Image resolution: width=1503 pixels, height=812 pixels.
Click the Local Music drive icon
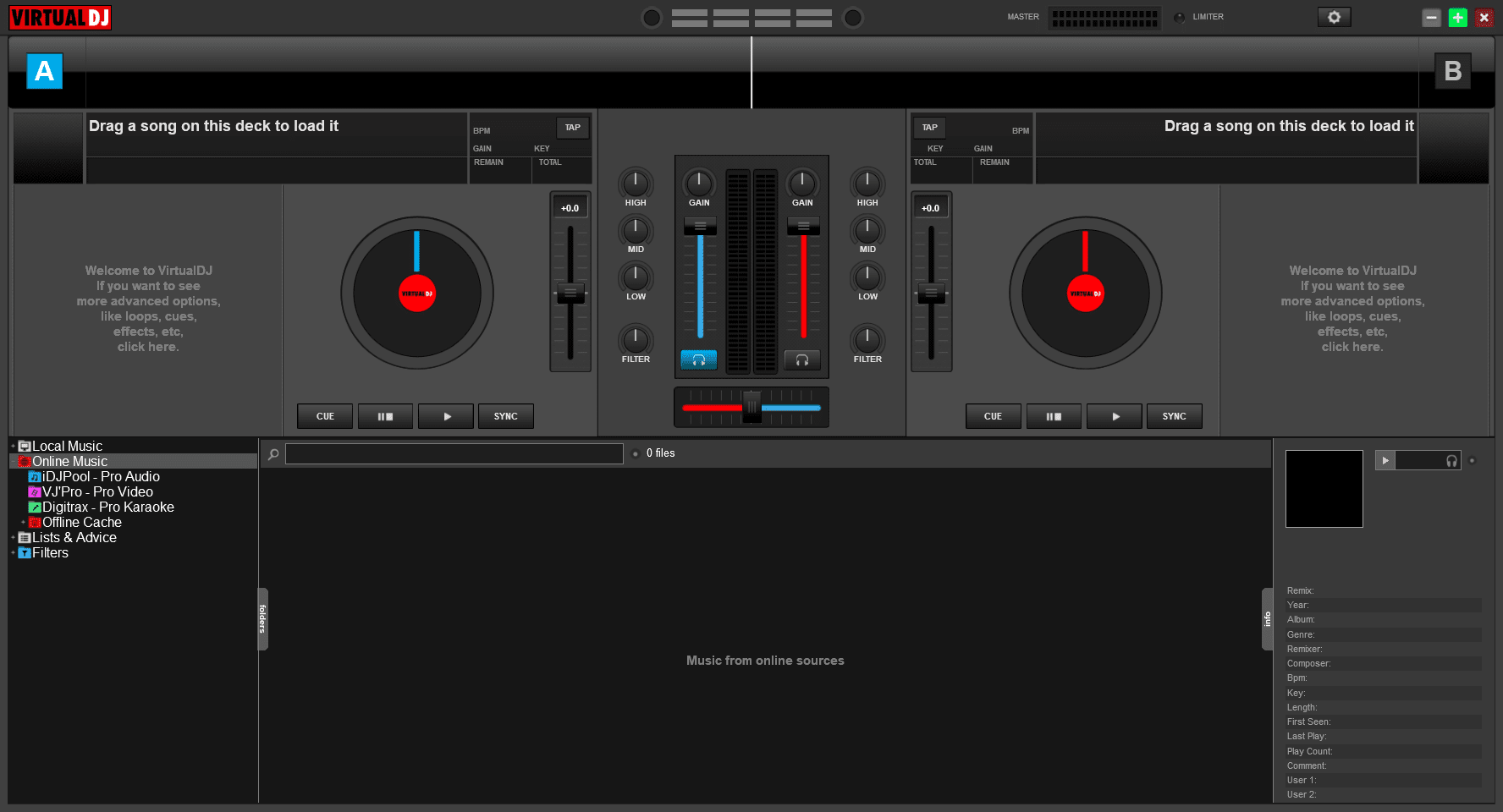pyautogui.click(x=25, y=447)
